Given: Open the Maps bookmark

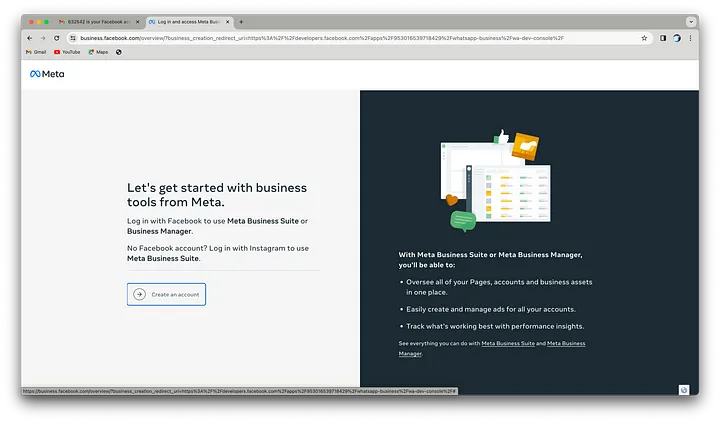Looking at the screenshot, I should tap(98, 52).
